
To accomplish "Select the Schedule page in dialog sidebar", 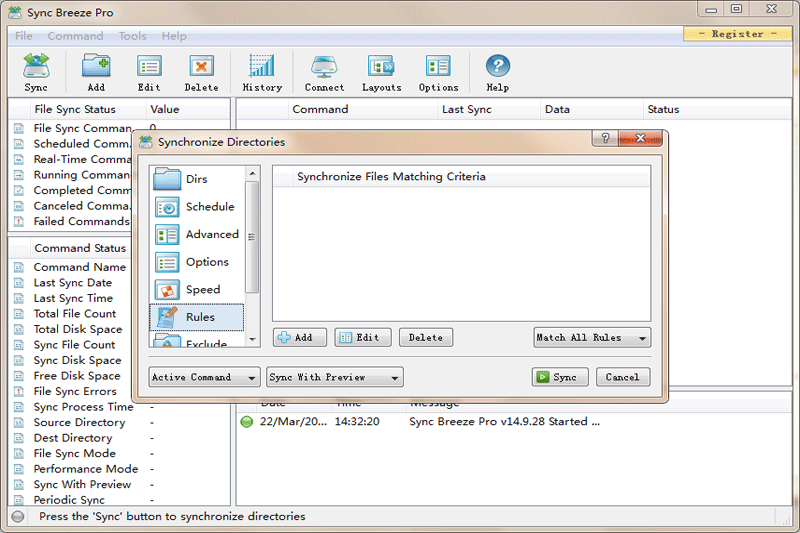I will coord(197,207).
